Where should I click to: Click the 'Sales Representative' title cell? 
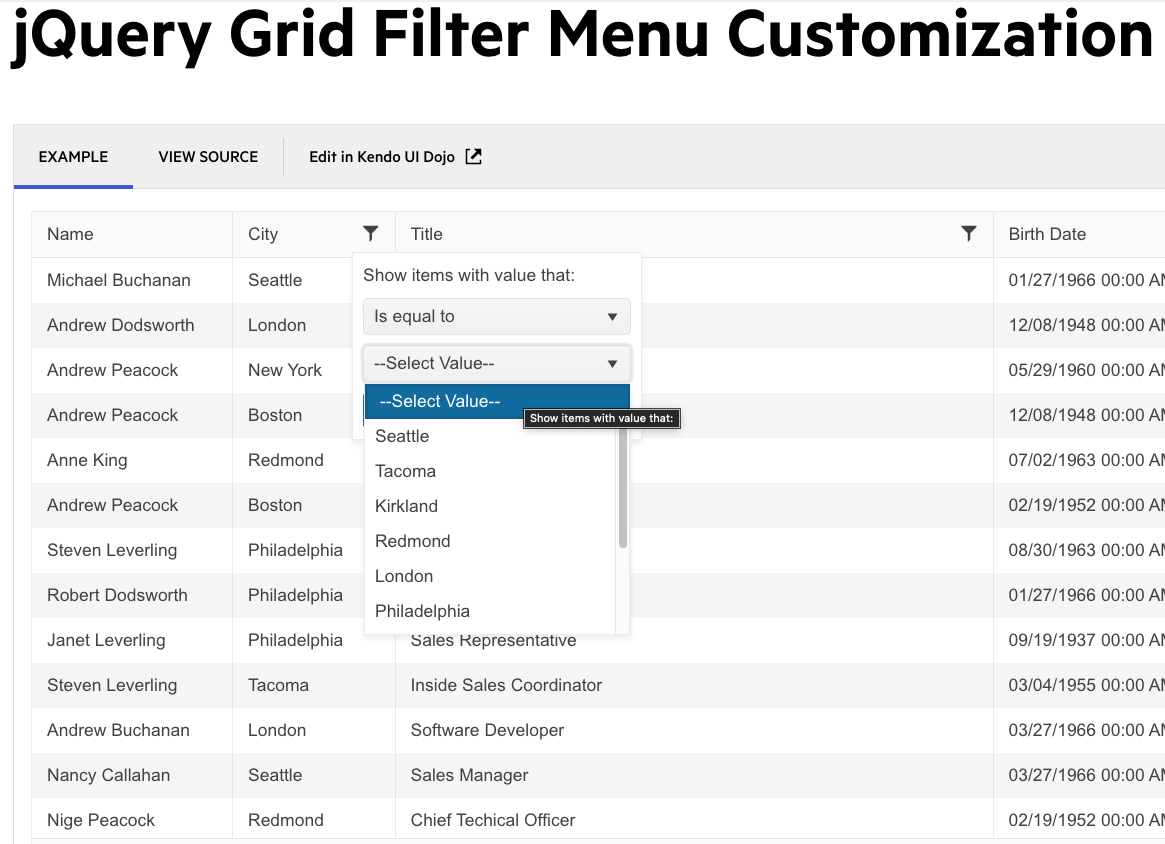(x=694, y=640)
